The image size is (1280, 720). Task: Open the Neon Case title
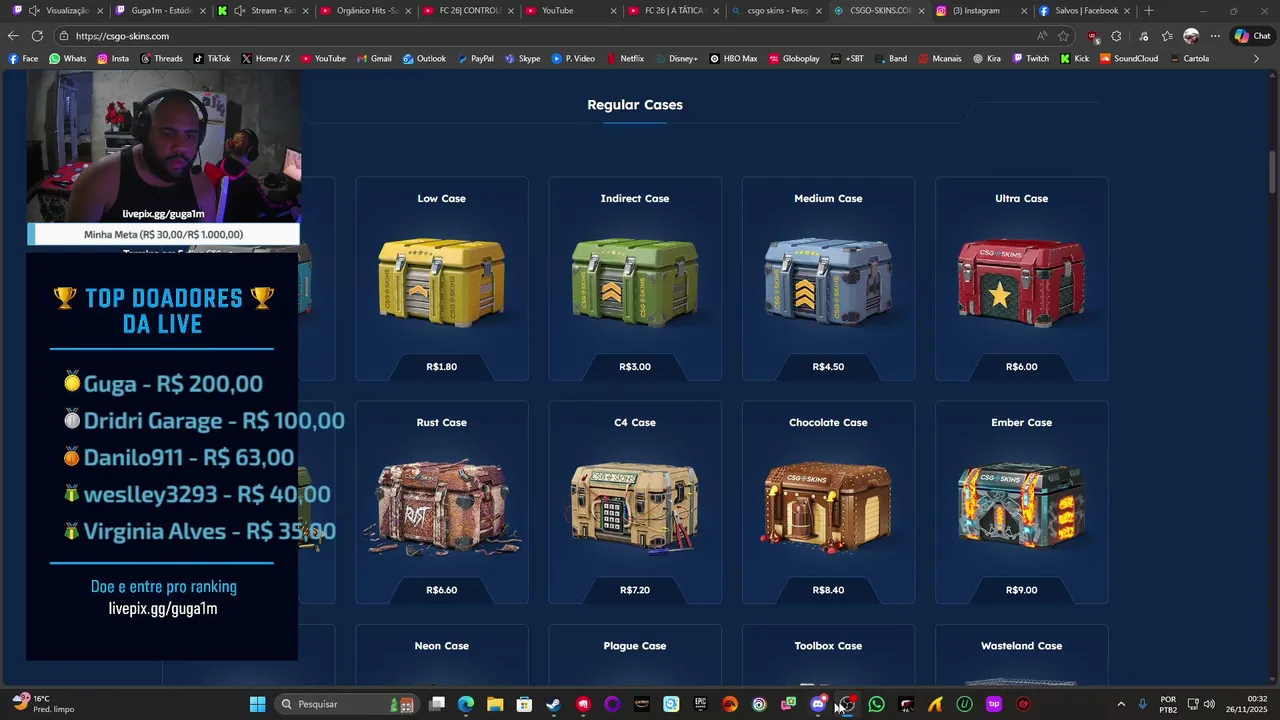tap(441, 646)
